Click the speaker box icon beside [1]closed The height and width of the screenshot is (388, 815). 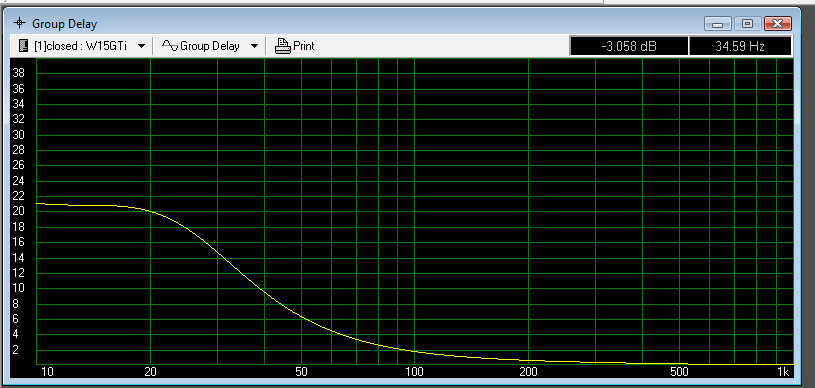click(x=23, y=46)
